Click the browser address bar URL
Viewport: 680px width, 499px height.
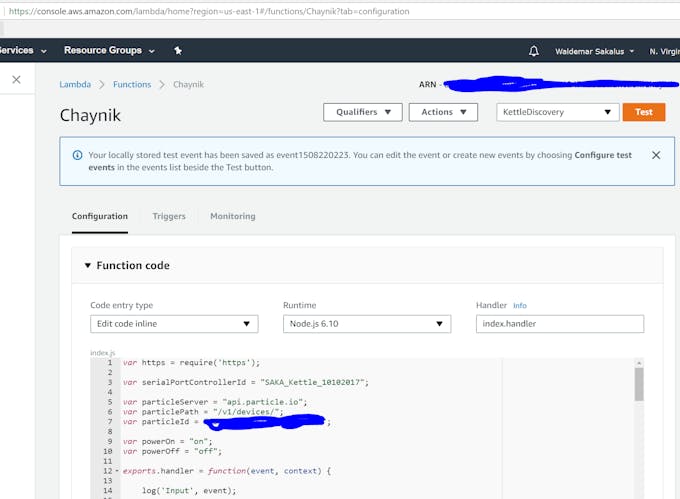coord(209,11)
